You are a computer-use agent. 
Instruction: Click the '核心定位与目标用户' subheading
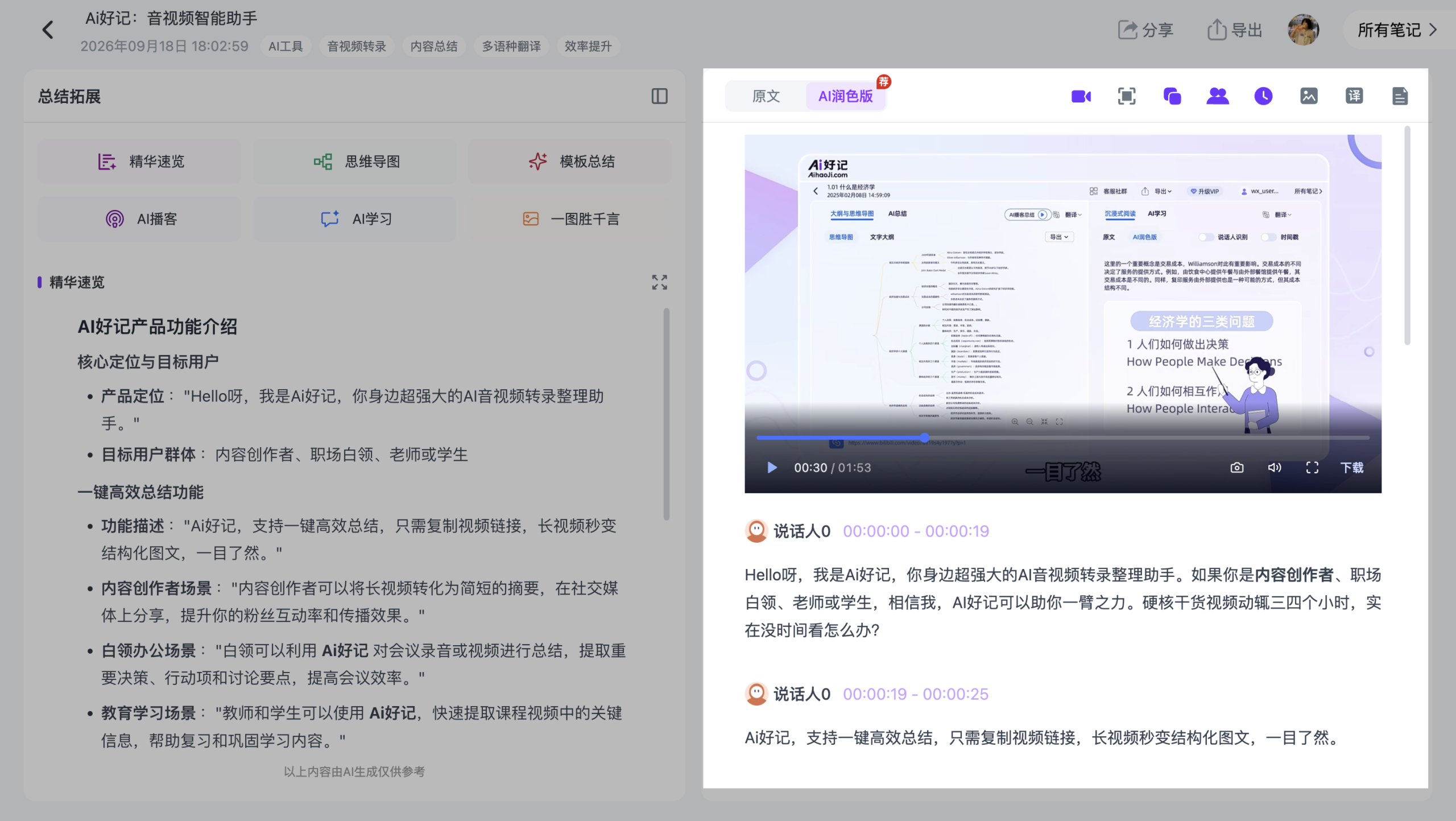pyautogui.click(x=148, y=362)
